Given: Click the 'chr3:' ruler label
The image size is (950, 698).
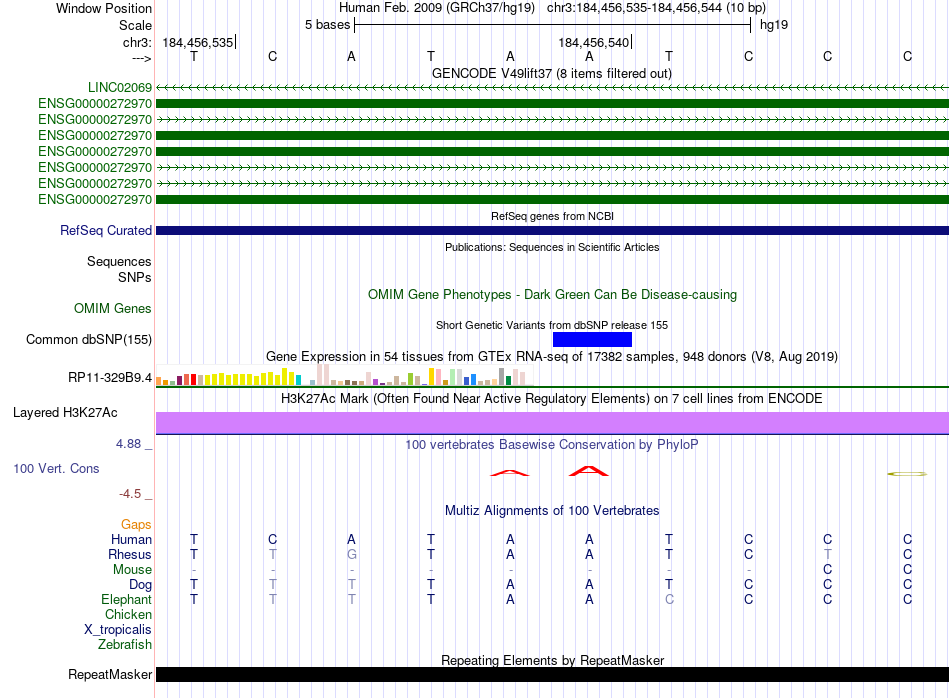Looking at the screenshot, I should (x=138, y=42).
